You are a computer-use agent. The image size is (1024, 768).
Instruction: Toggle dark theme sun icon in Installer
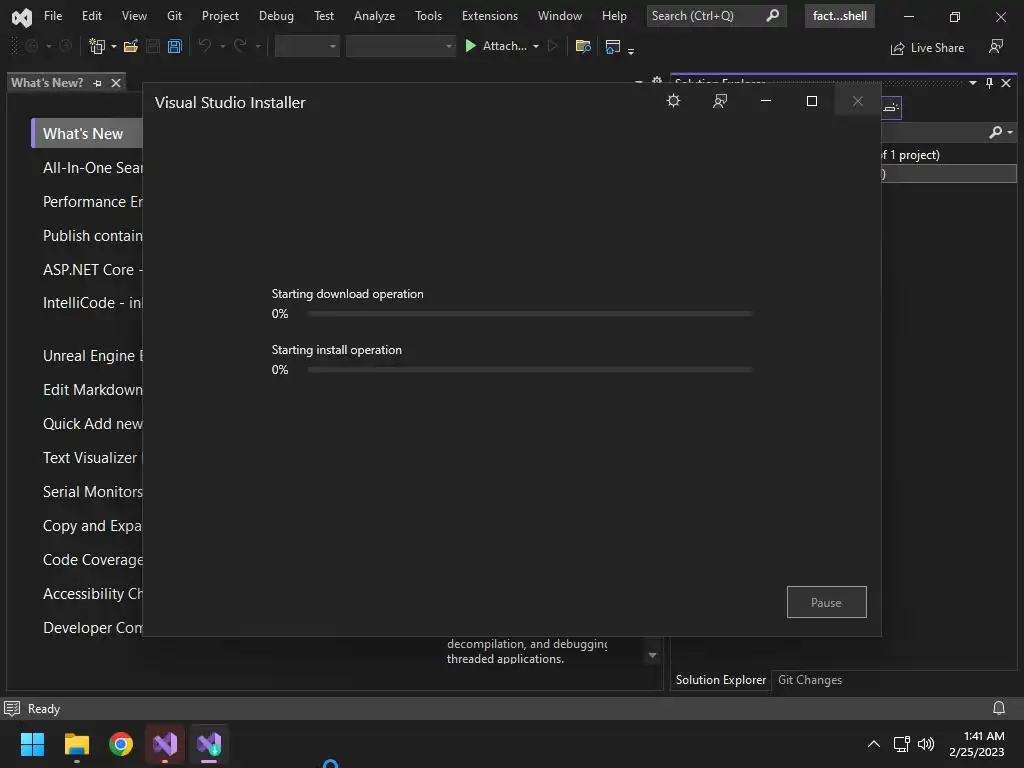673,101
